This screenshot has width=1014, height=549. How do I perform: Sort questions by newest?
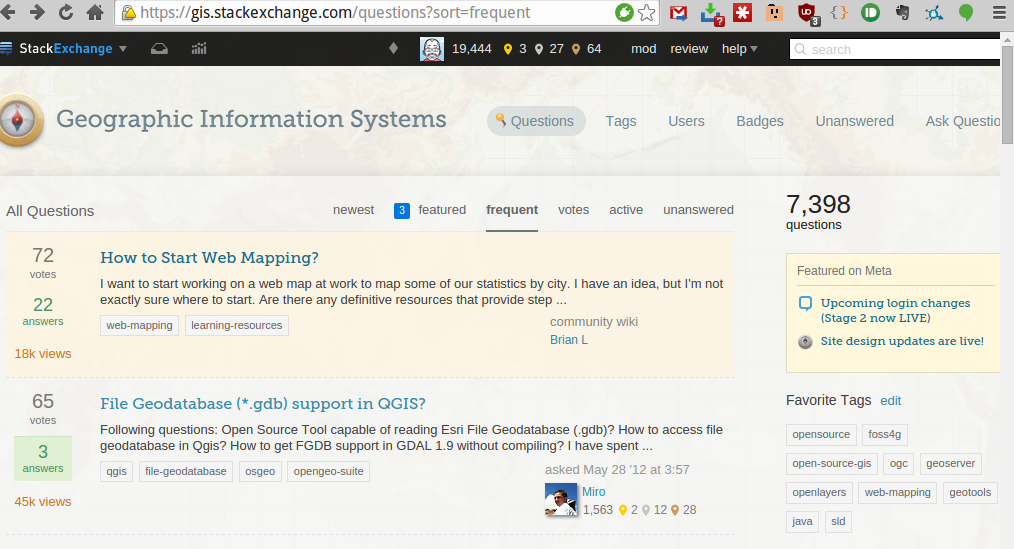click(353, 210)
